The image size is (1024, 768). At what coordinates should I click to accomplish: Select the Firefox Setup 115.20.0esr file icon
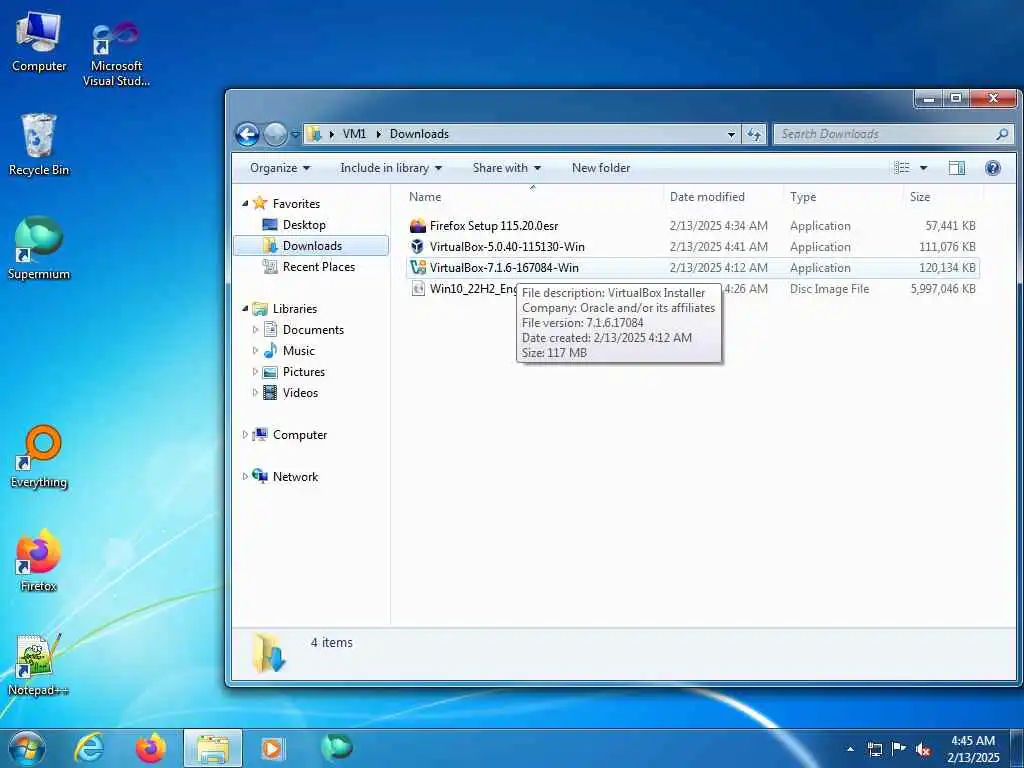coord(418,226)
